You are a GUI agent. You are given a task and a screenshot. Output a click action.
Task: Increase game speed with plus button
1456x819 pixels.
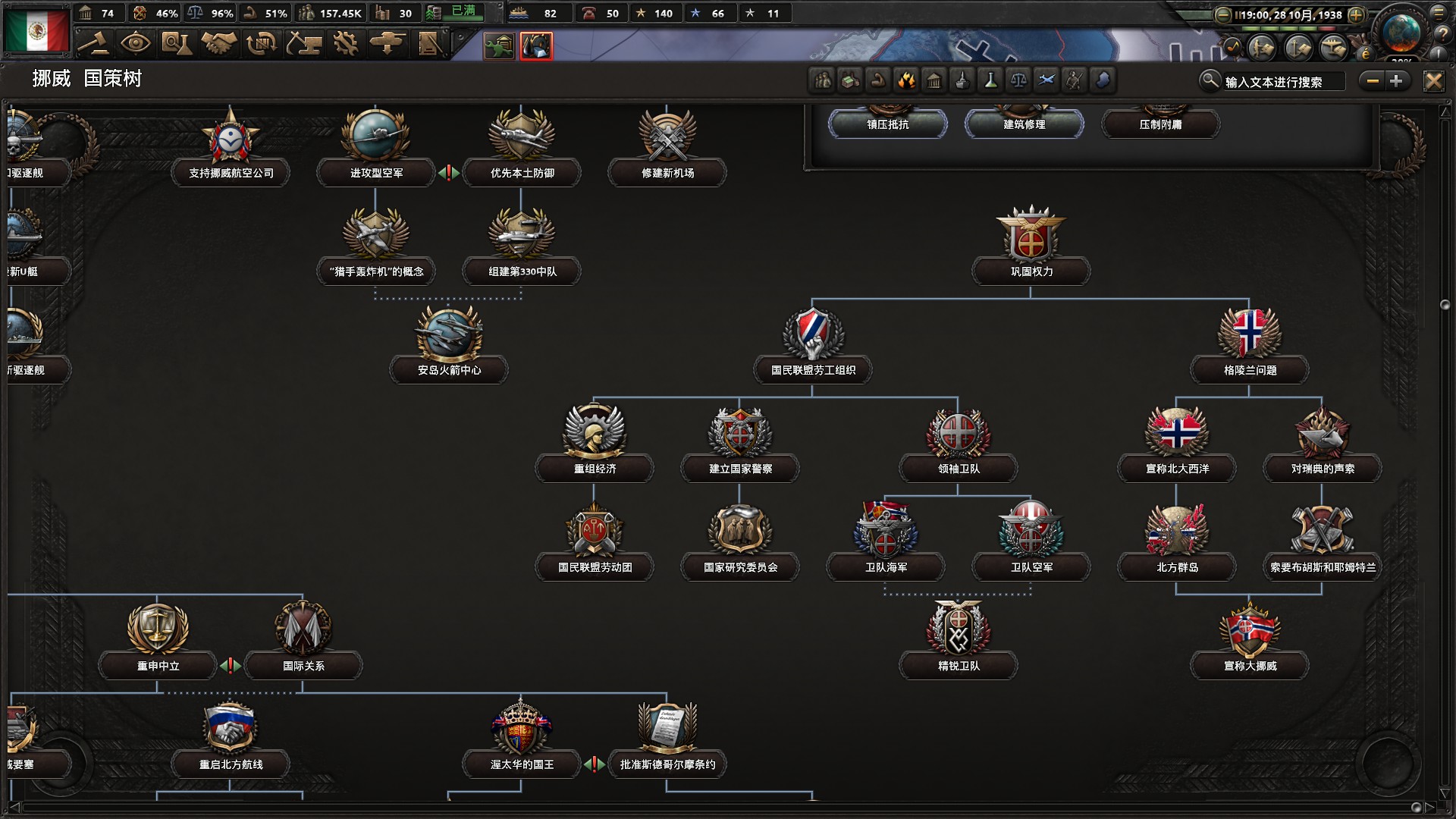pos(1356,14)
